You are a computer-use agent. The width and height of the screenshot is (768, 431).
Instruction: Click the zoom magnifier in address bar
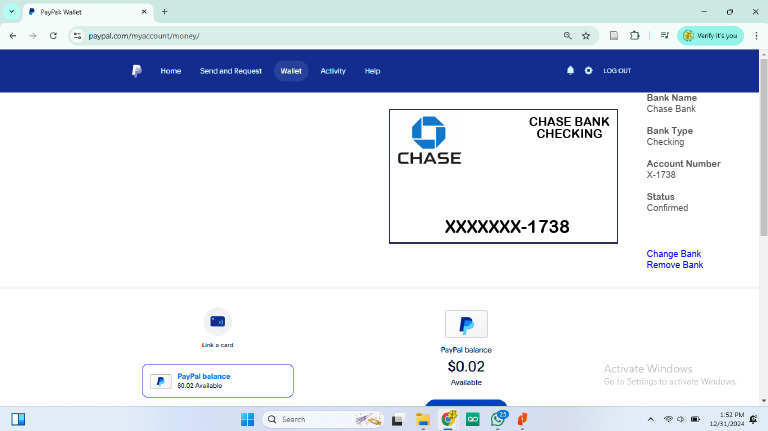click(x=568, y=36)
